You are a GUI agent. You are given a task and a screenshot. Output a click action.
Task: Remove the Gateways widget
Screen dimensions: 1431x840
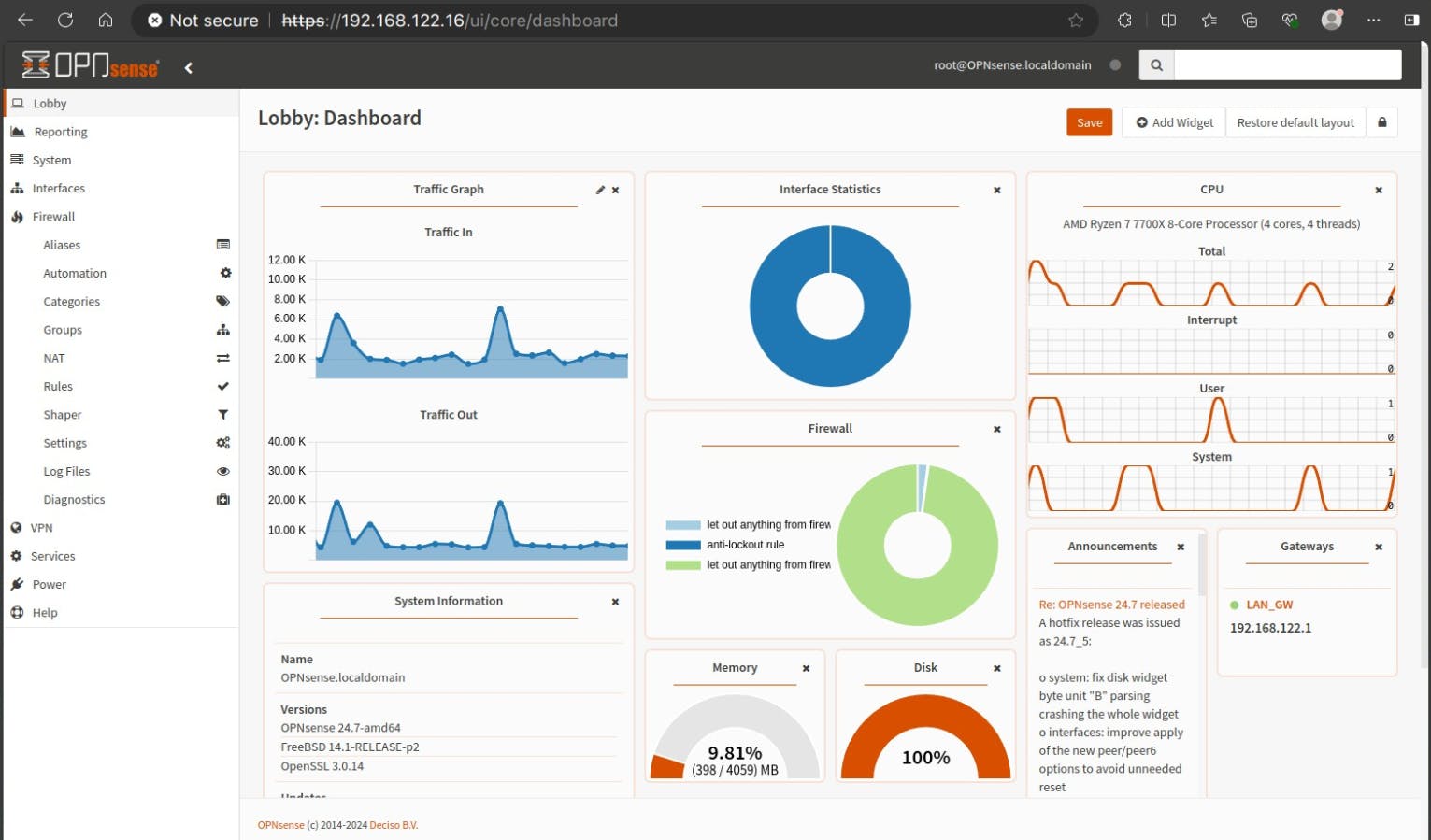coord(1378,547)
